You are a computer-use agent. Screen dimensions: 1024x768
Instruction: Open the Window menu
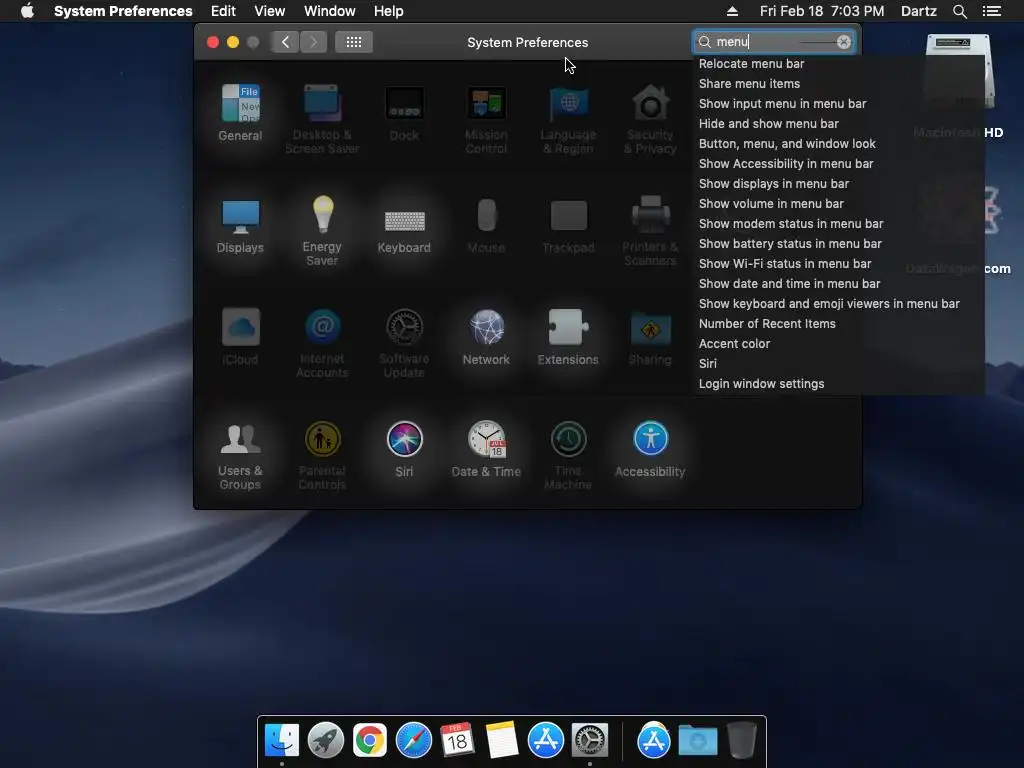coord(330,11)
